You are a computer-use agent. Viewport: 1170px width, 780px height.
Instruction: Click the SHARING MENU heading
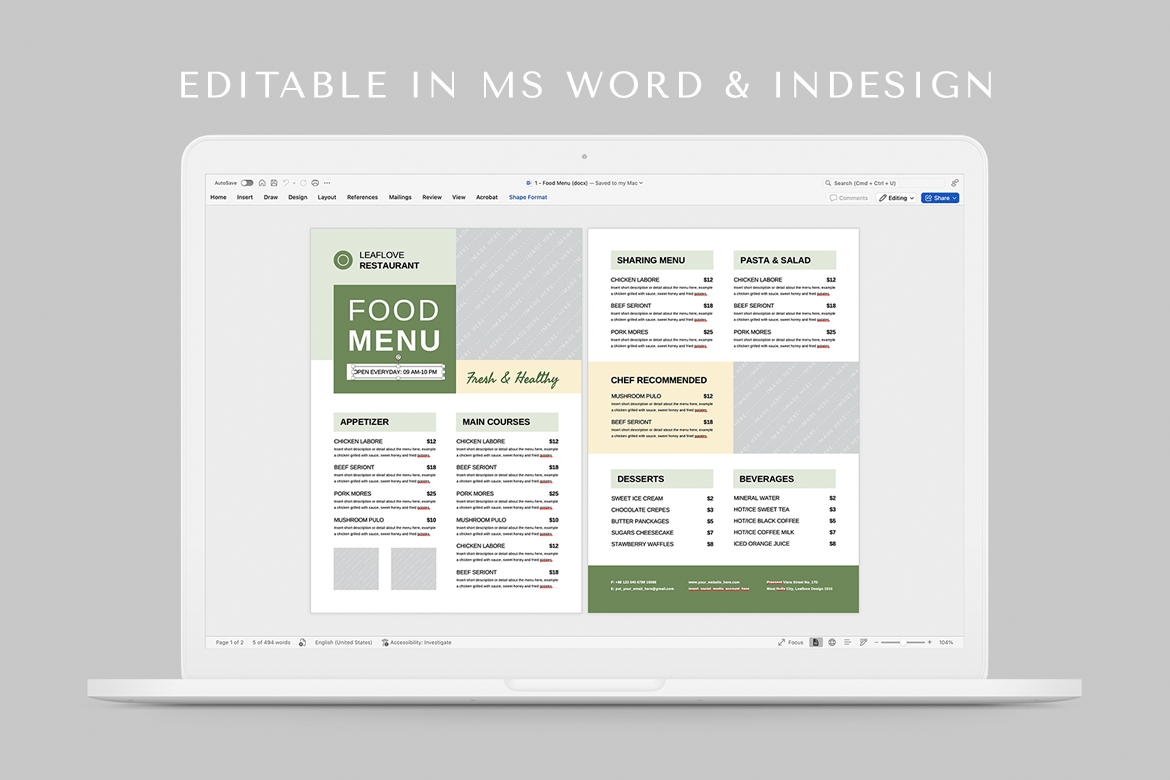click(x=651, y=260)
